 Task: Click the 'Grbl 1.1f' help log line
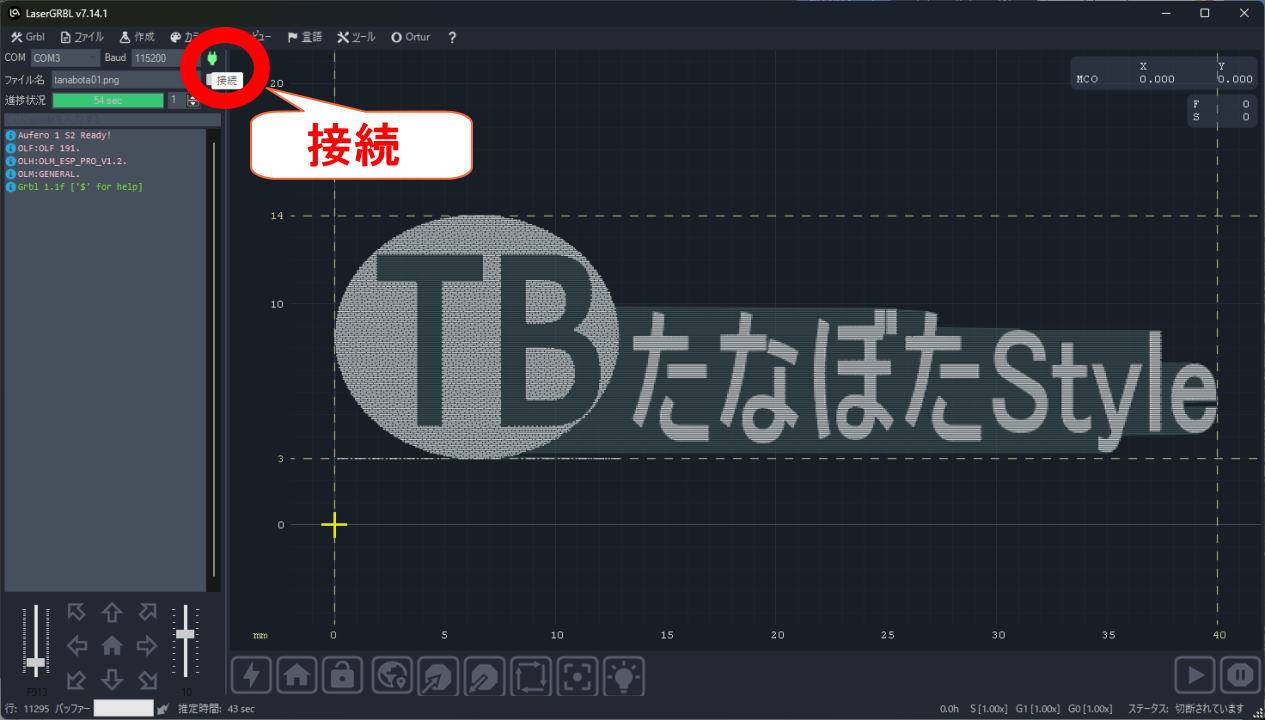click(80, 187)
